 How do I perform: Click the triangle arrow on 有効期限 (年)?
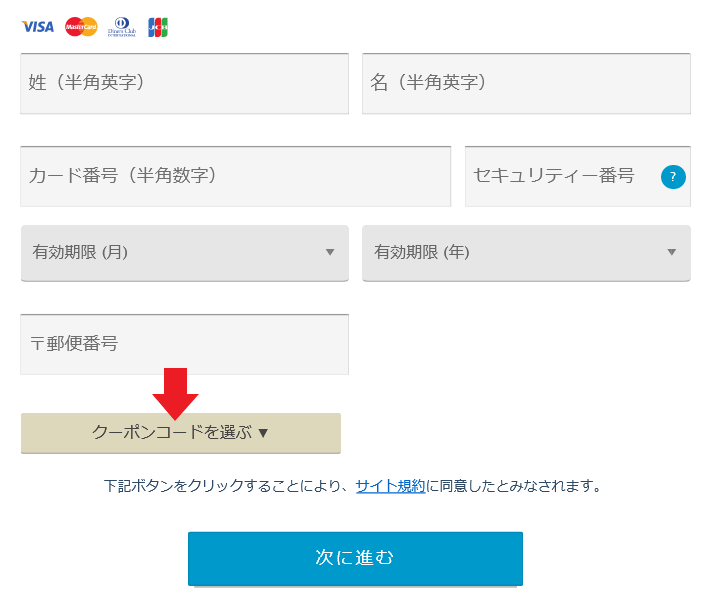[x=672, y=252]
